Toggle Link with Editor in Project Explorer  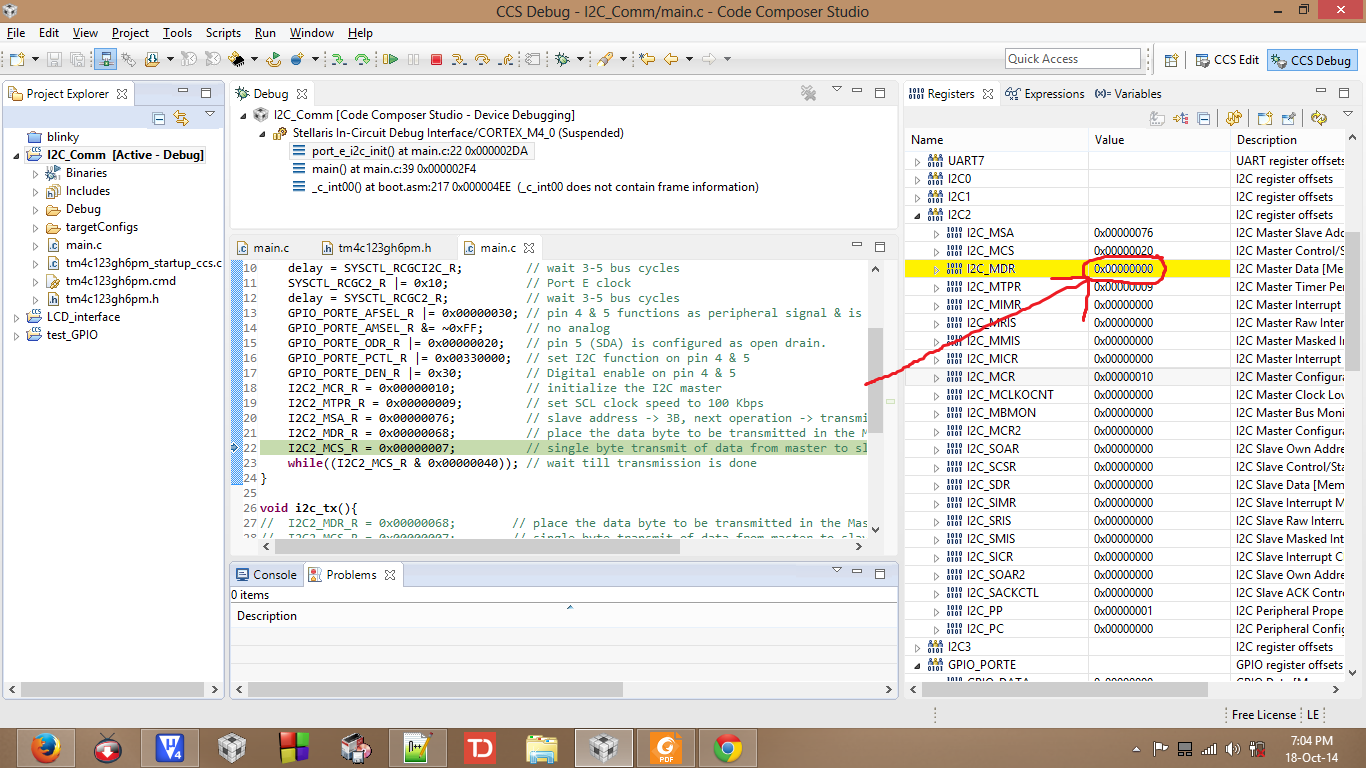click(181, 118)
